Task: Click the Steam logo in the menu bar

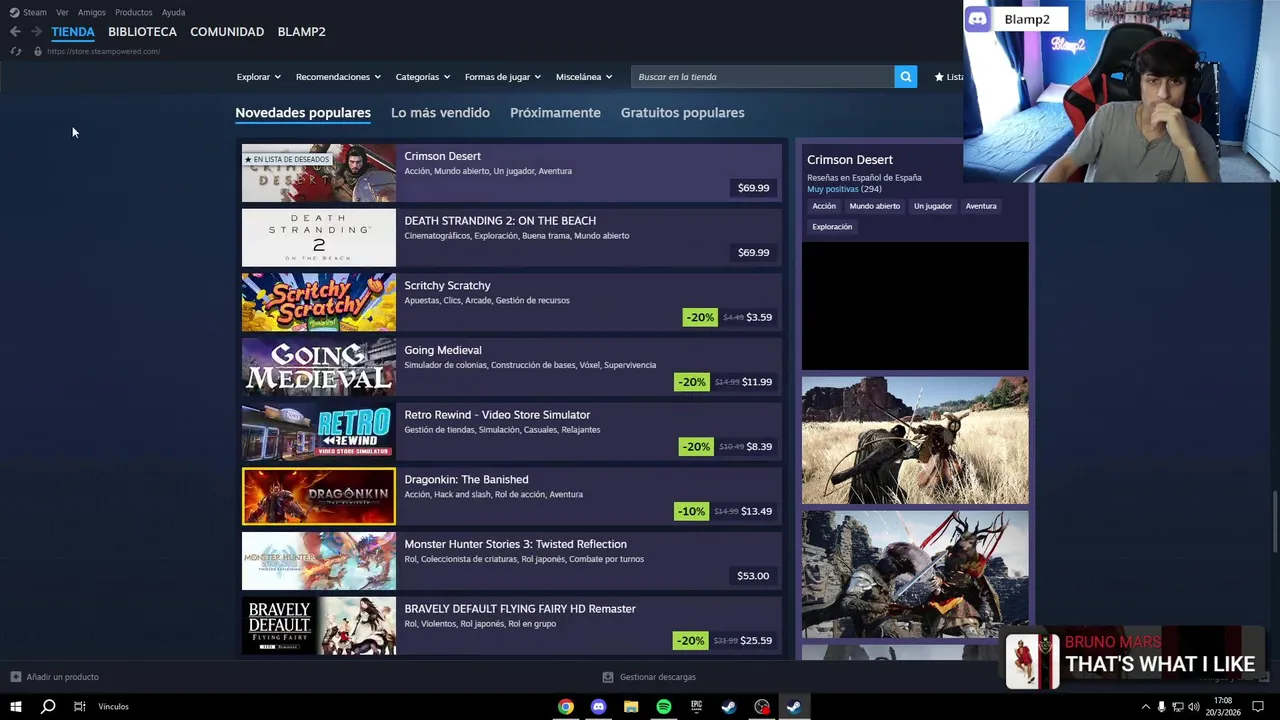Action: pos(14,12)
